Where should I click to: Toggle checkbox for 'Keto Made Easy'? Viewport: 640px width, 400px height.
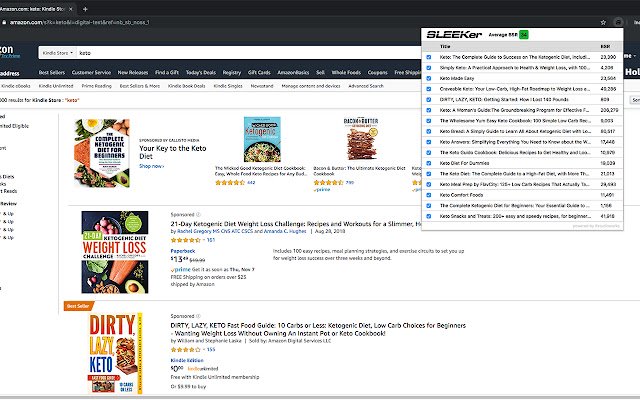pos(429,78)
